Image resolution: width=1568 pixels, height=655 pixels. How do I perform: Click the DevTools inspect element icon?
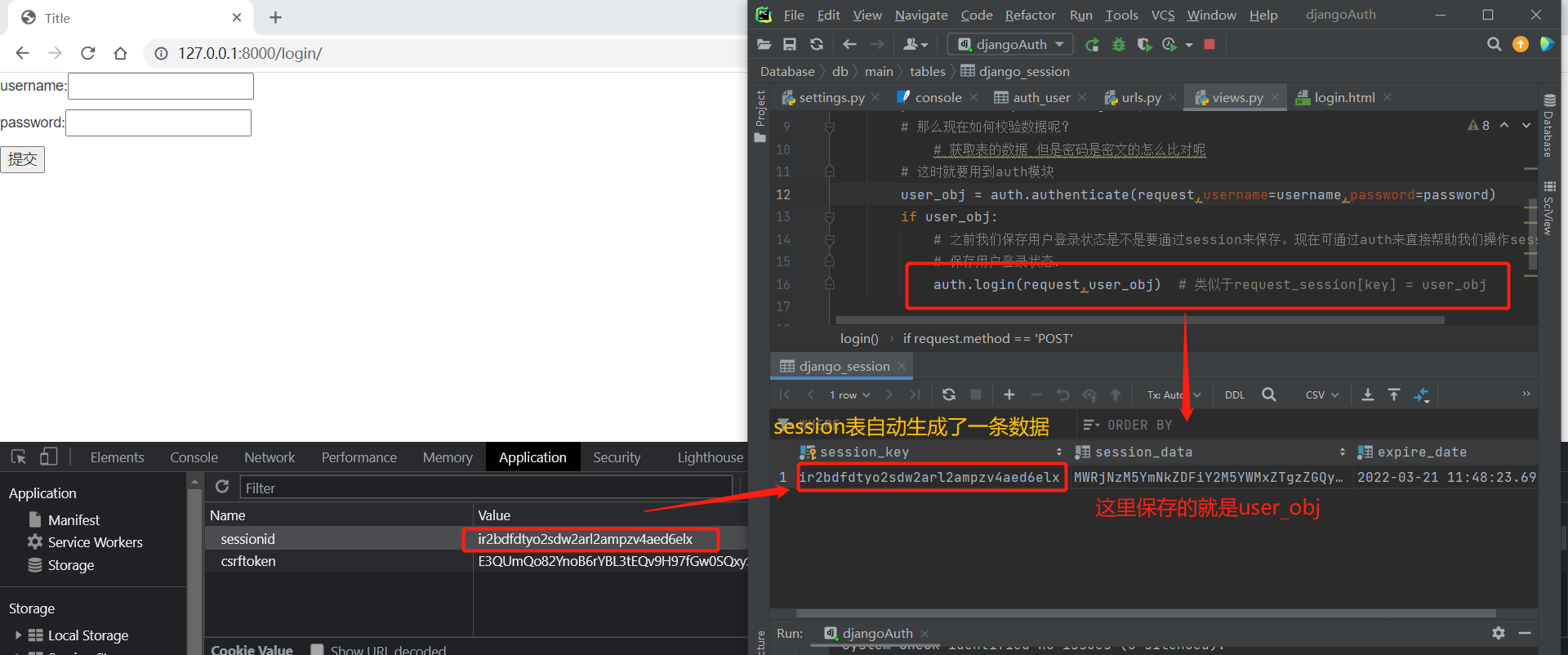(19, 457)
